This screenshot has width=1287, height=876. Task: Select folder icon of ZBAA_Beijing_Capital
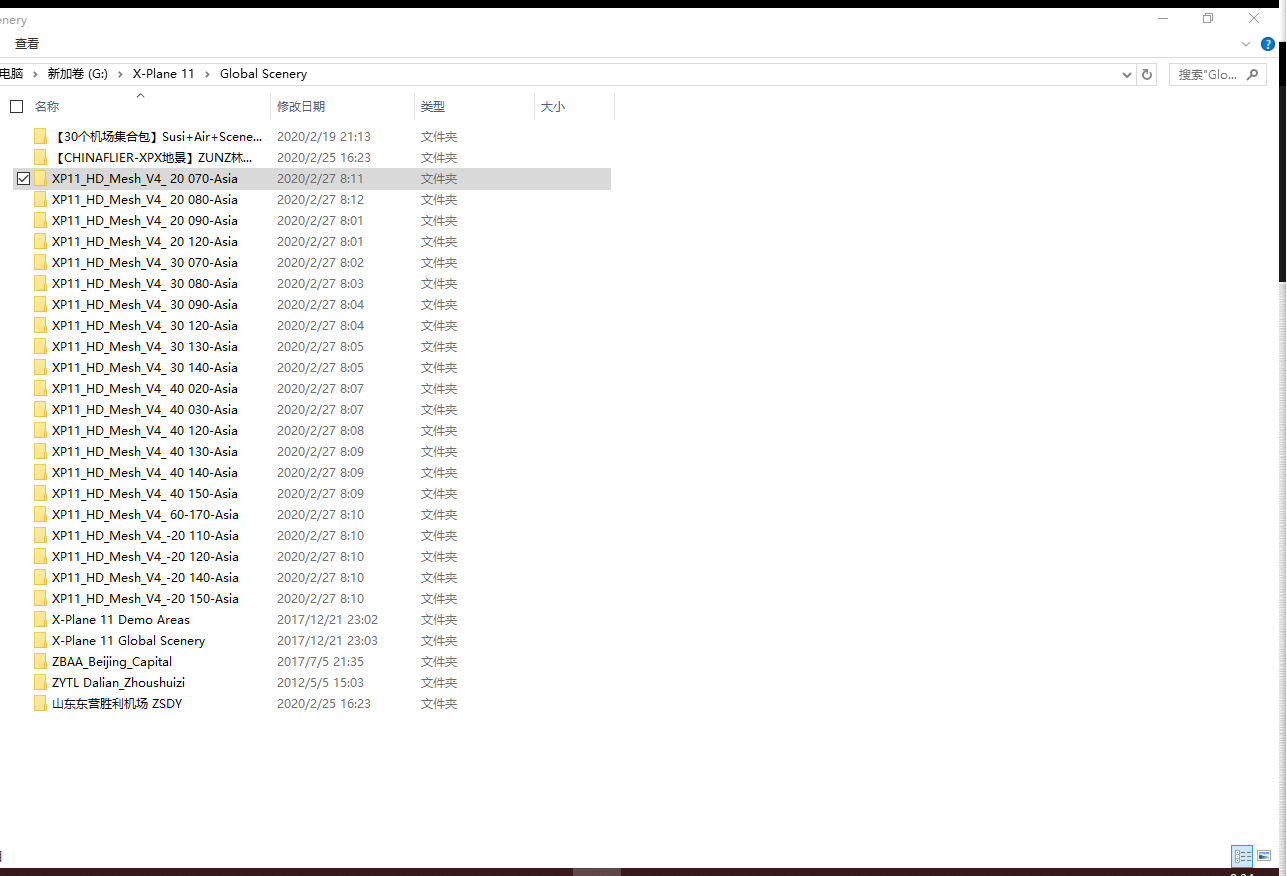coord(40,661)
